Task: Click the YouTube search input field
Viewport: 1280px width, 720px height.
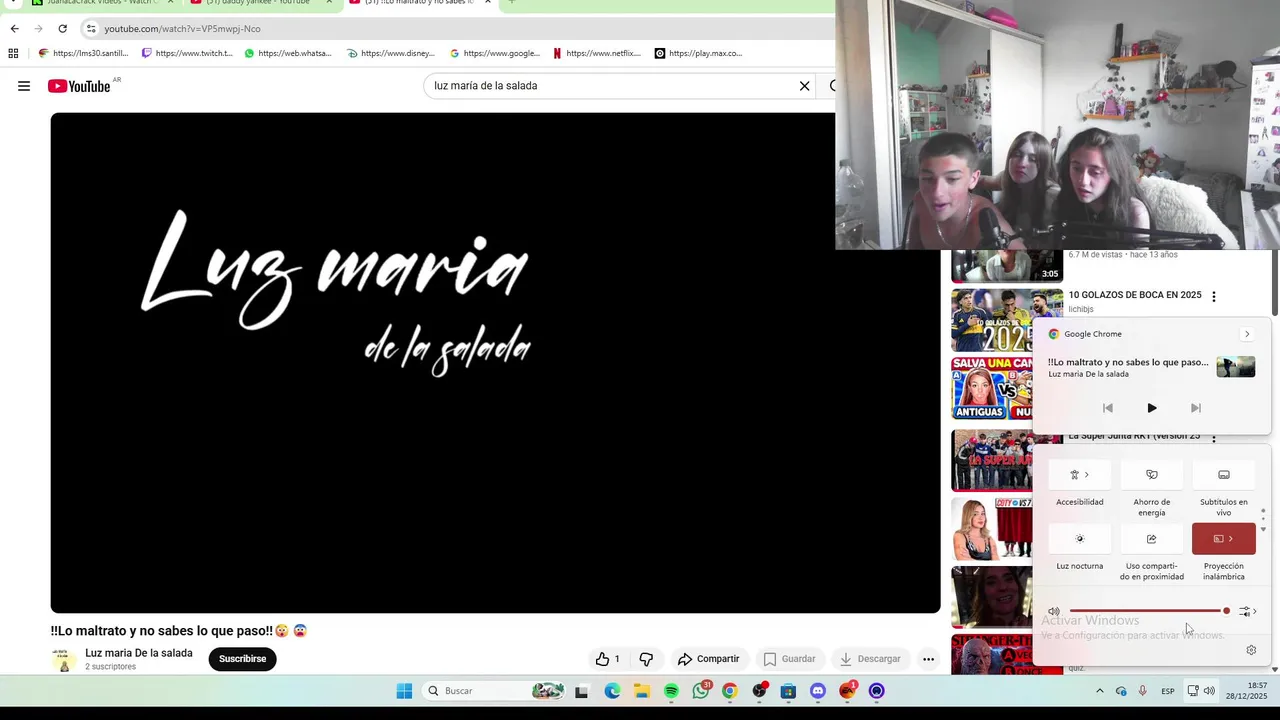Action: coord(610,86)
